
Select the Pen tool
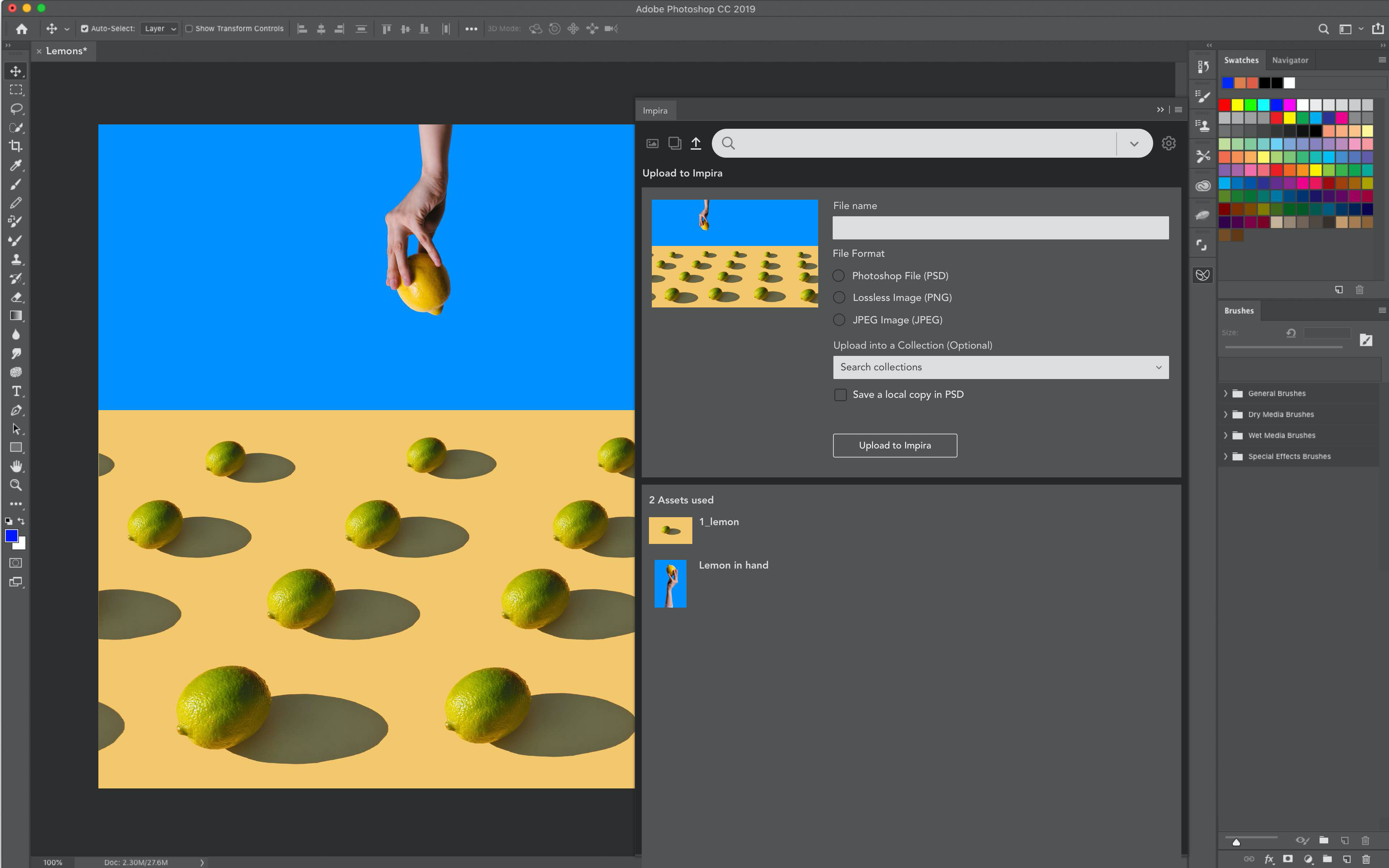[16, 410]
